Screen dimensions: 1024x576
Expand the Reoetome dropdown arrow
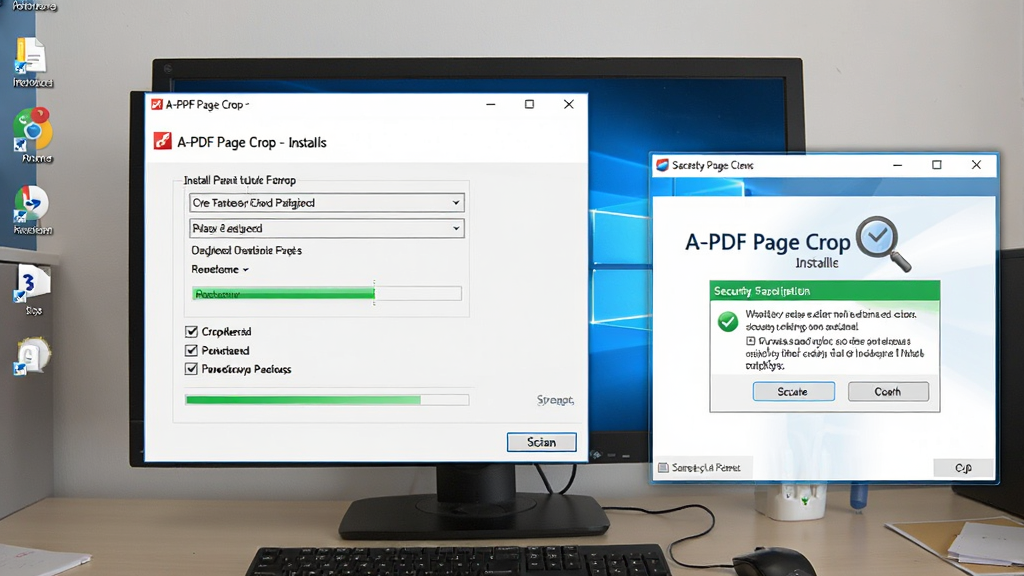coord(246,270)
